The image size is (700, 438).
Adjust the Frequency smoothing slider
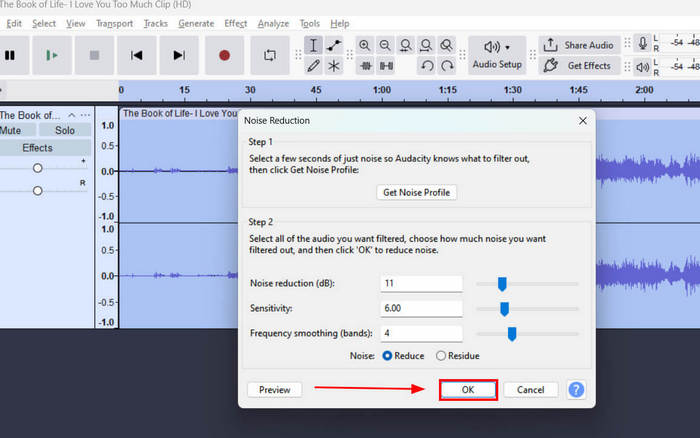tap(512, 334)
